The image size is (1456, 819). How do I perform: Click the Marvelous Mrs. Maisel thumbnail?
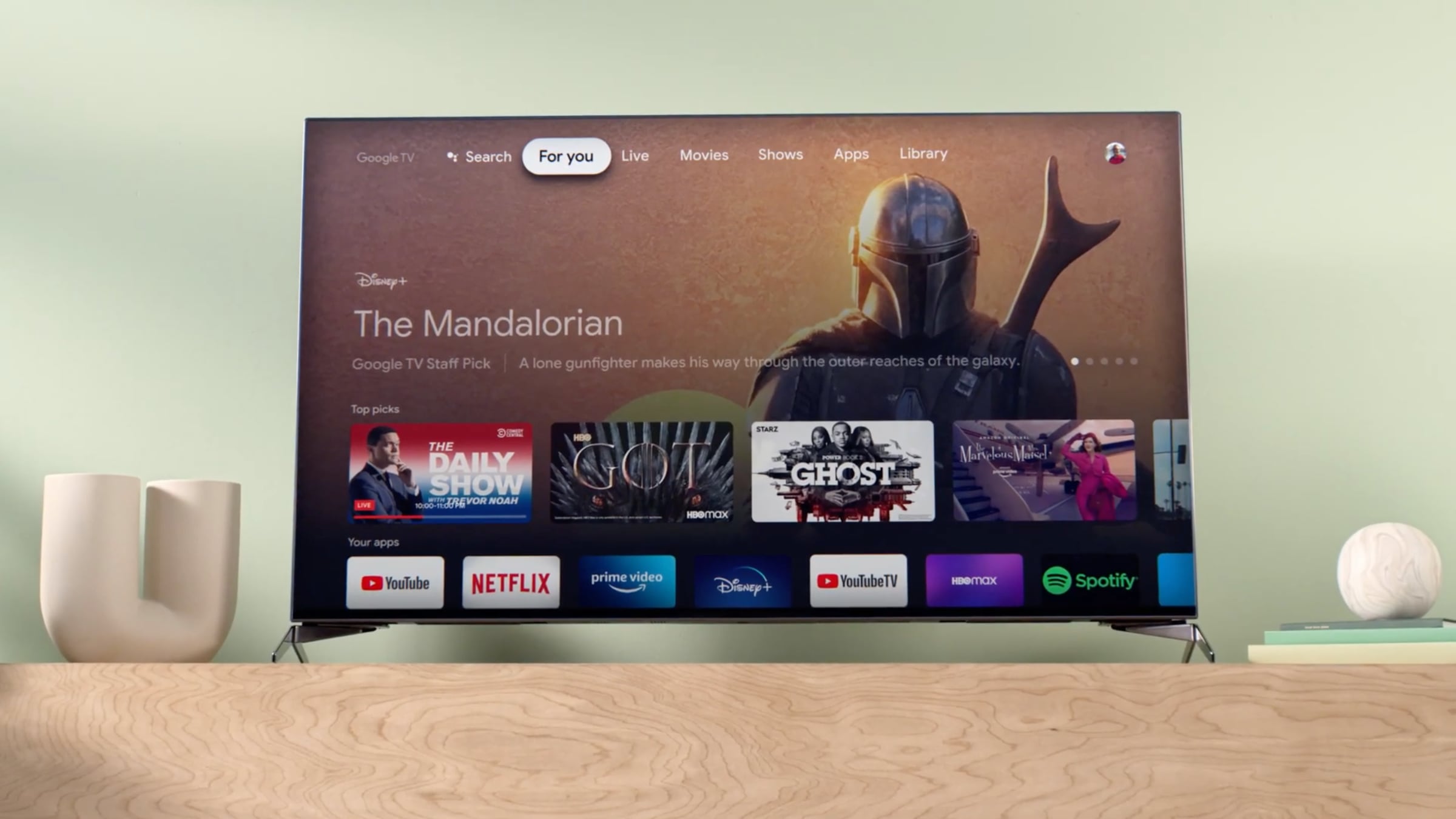[x=1043, y=471]
